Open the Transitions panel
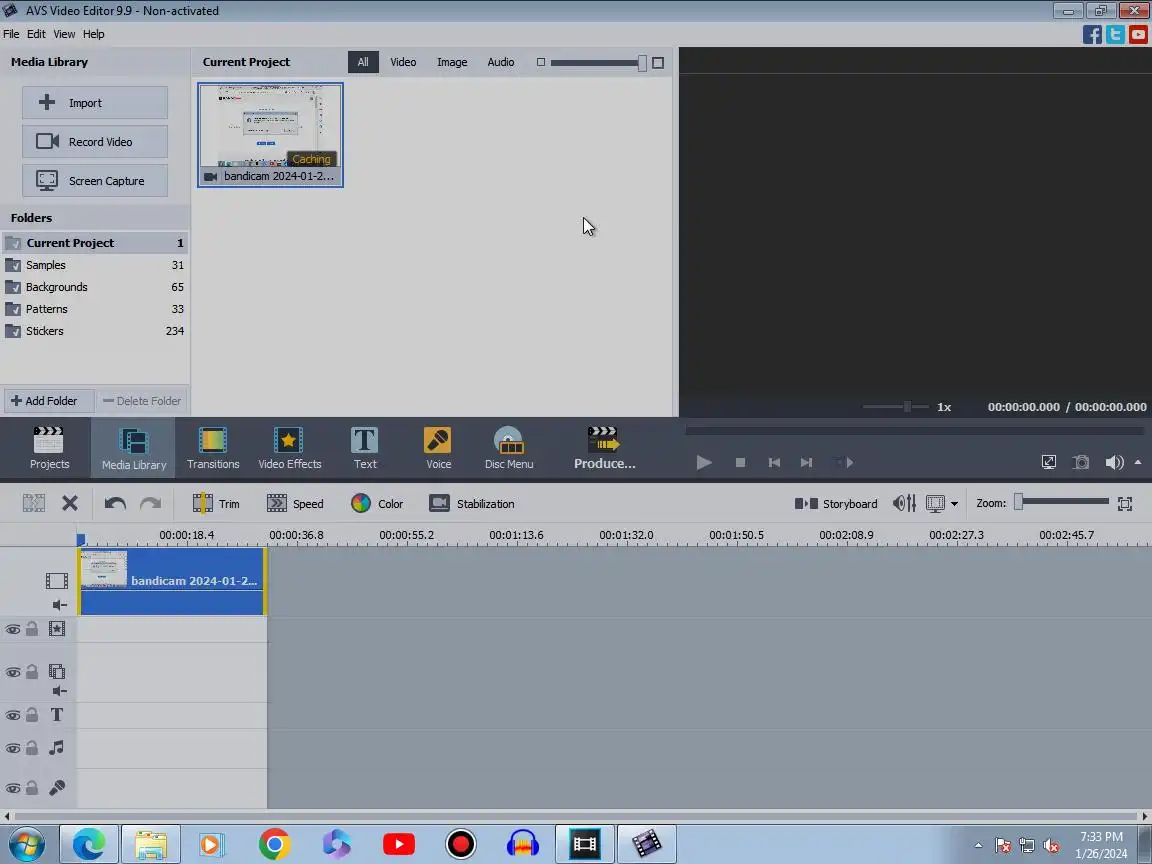This screenshot has width=1152, height=864. coord(213,448)
